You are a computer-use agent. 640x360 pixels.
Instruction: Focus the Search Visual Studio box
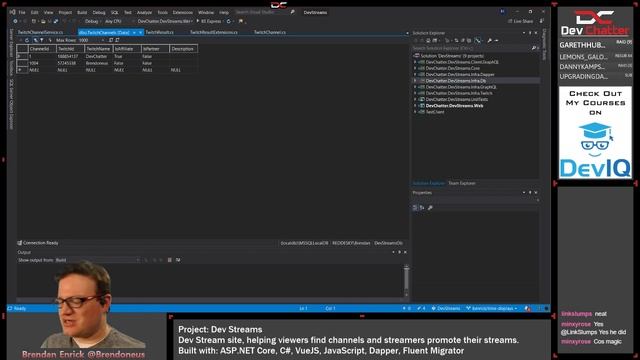click(x=264, y=12)
